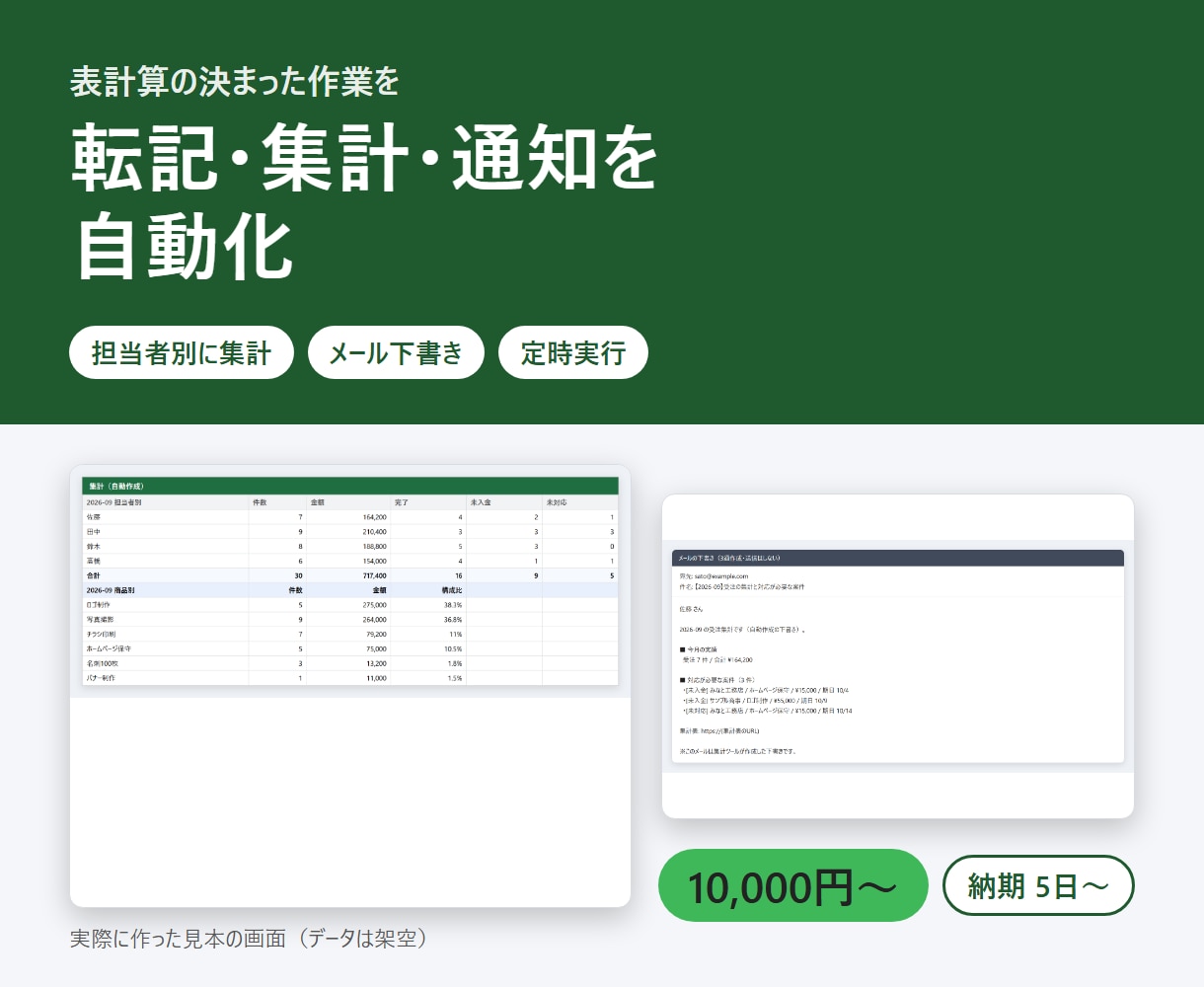Click the 転記・集計・通知を自動化 headline

[365, 200]
